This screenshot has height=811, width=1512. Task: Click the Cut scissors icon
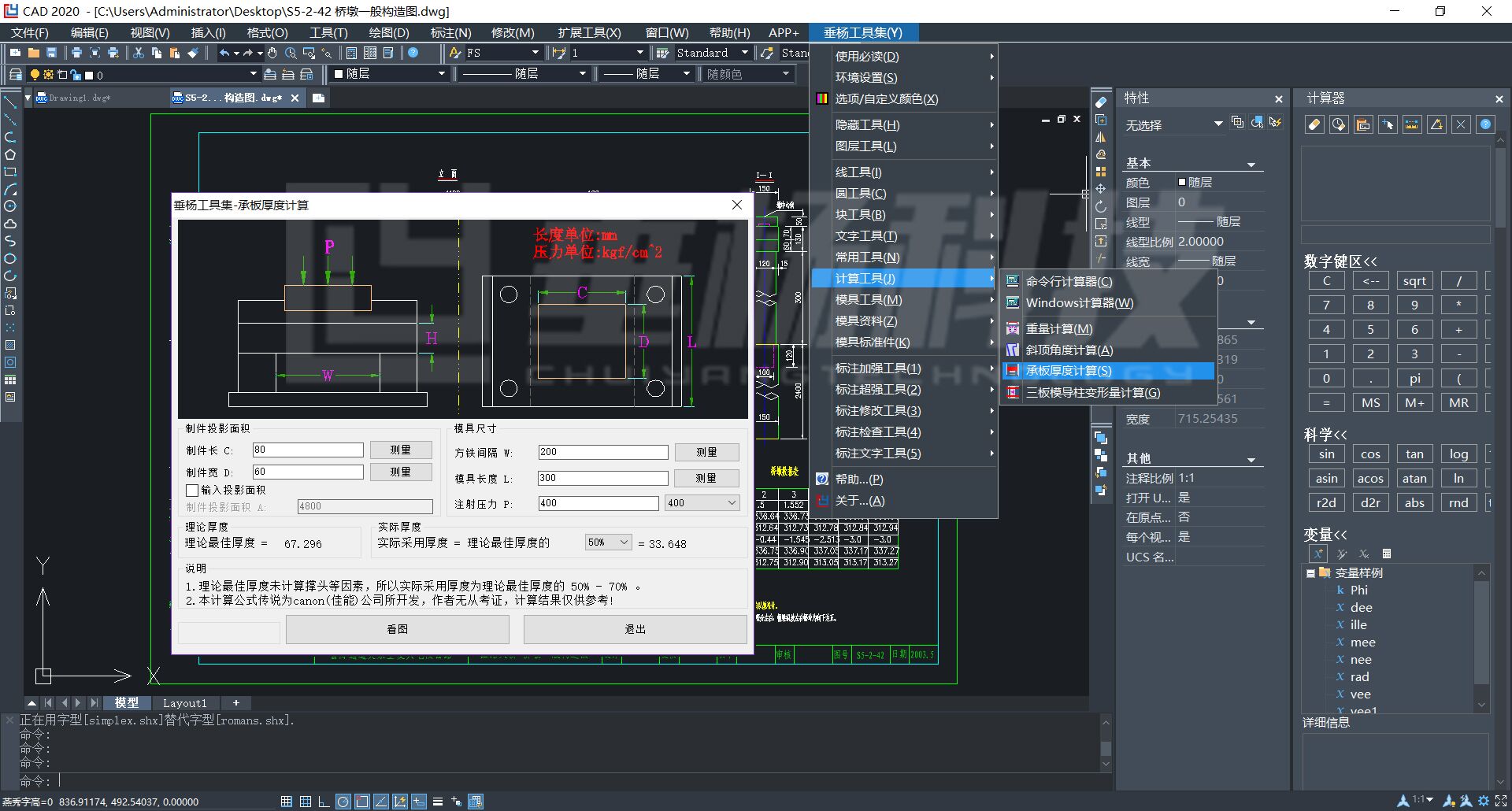click(x=139, y=53)
